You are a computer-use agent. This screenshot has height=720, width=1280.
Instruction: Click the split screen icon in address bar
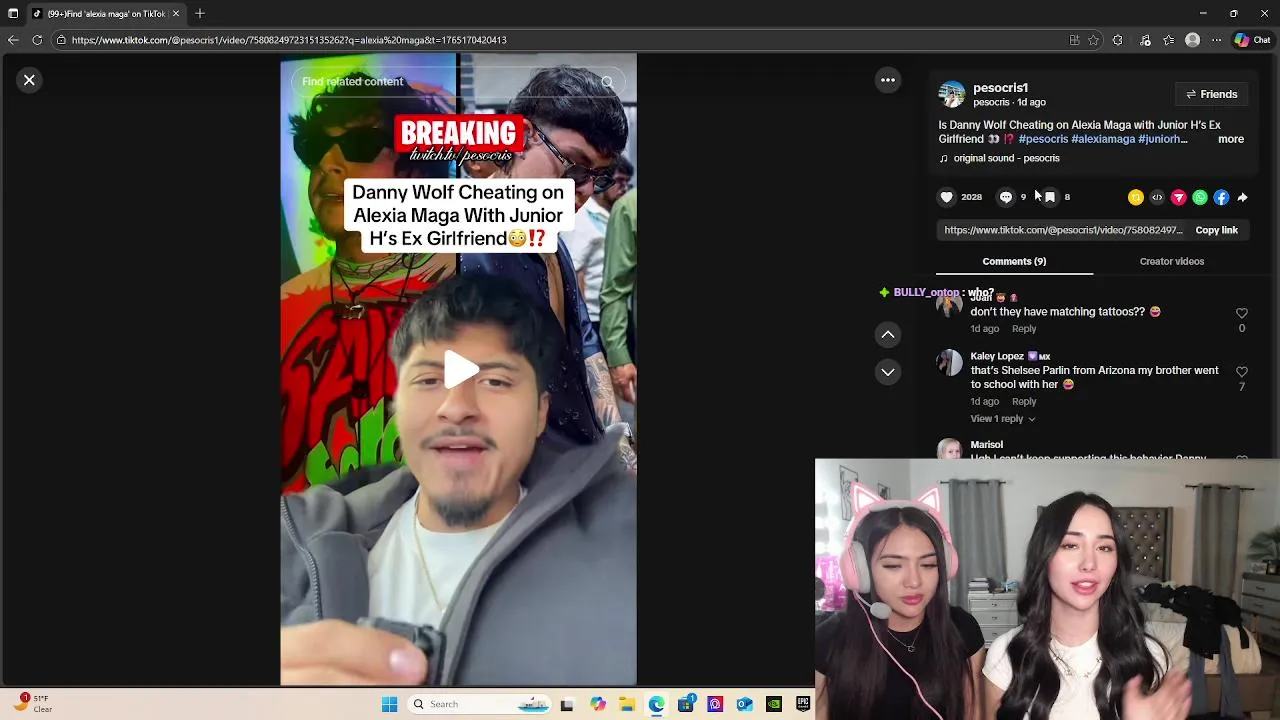[1074, 40]
